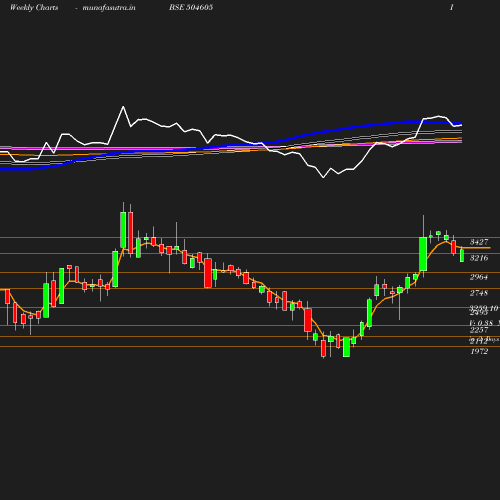This screenshot has height=500, width=500.
Task: Click the 'munafasutra.in' site label
Action: [x=109, y=8]
